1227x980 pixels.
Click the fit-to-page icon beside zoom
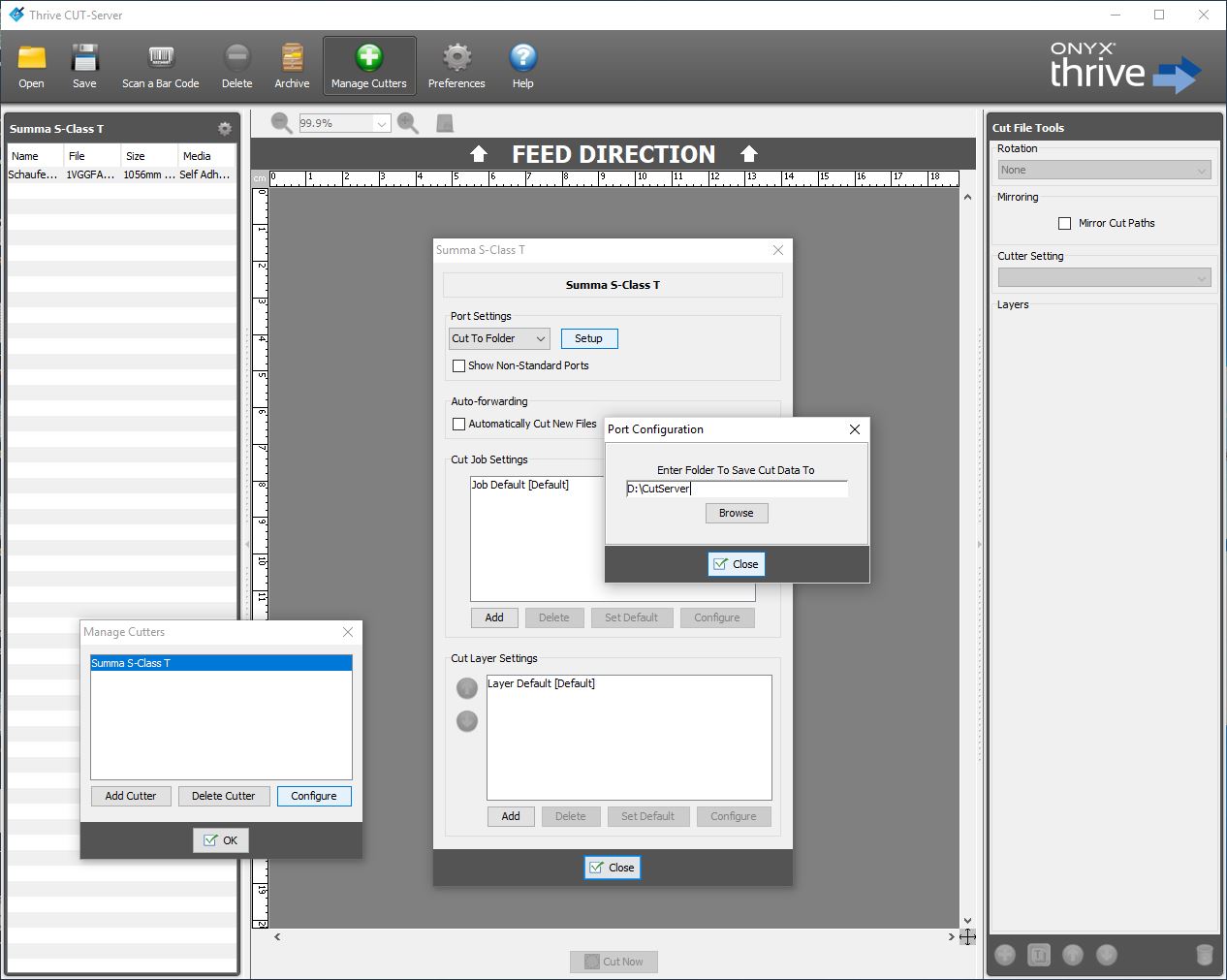(445, 123)
